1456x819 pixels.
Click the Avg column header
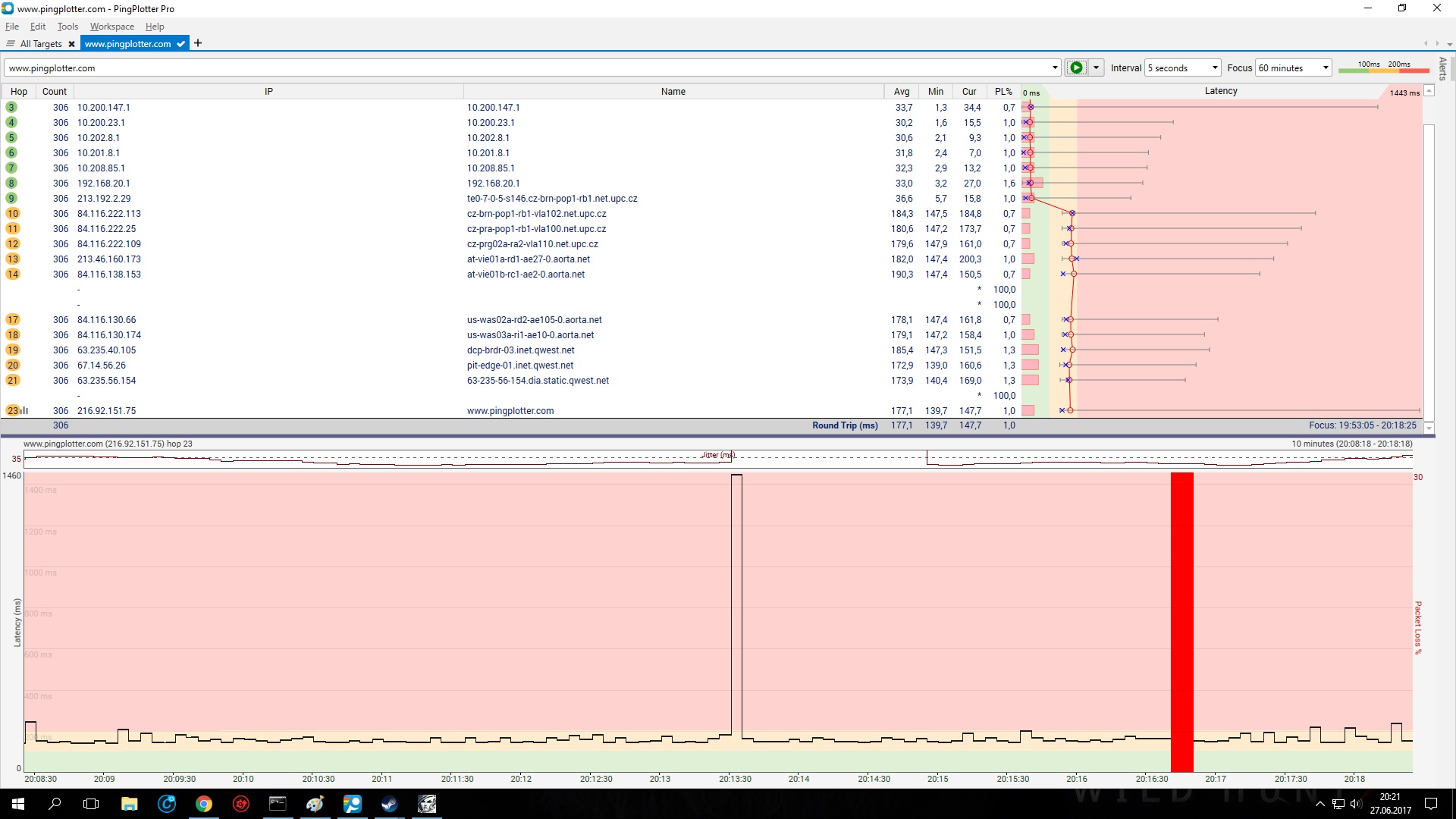click(x=901, y=91)
